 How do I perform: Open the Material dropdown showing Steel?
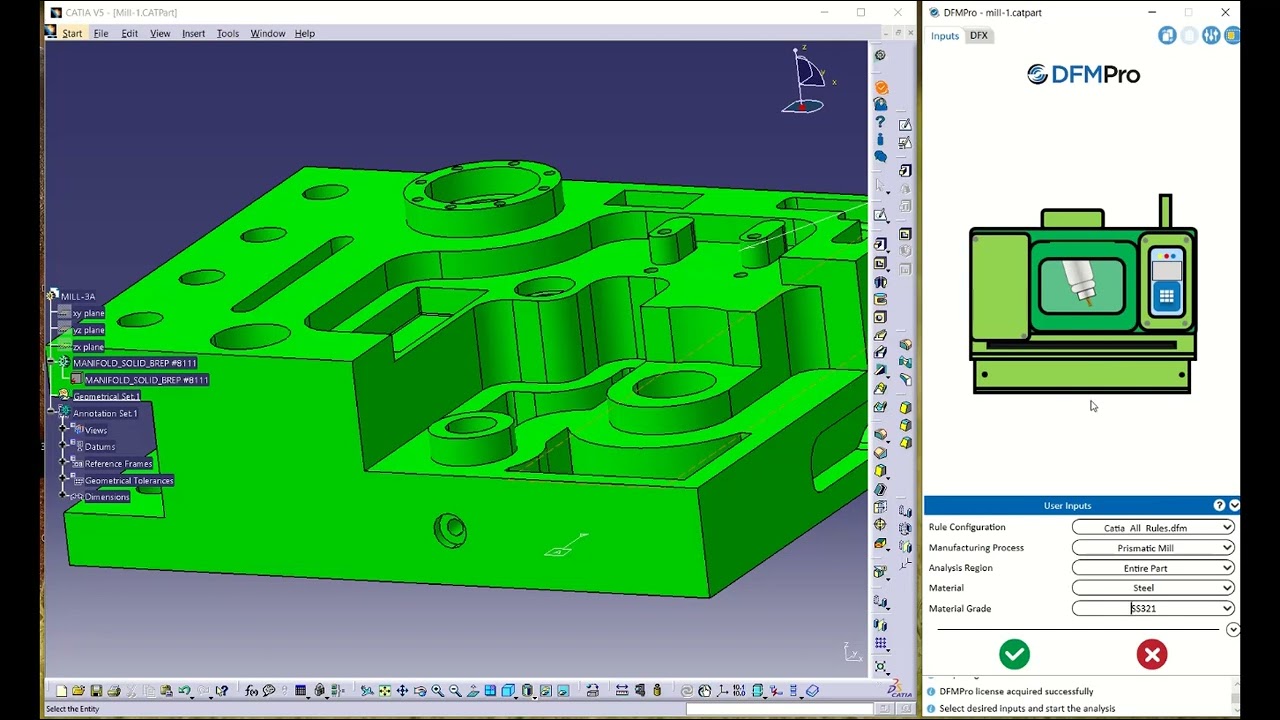coord(1153,588)
